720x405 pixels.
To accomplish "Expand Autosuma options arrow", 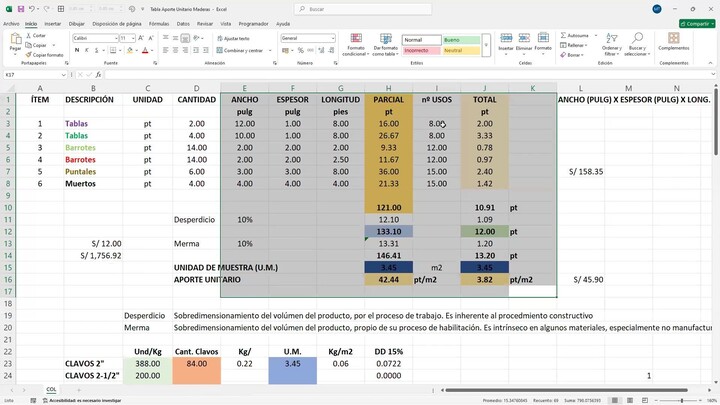I will pyautogui.click(x=596, y=35).
